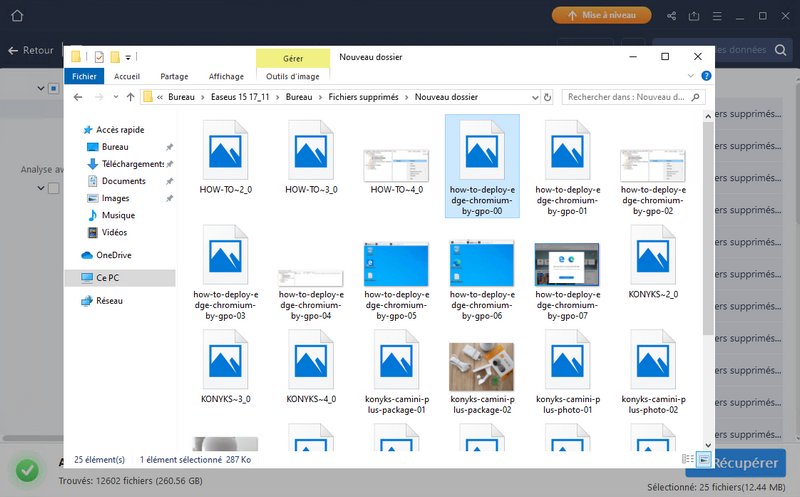Open the Accueil ribbon tab

[127, 76]
